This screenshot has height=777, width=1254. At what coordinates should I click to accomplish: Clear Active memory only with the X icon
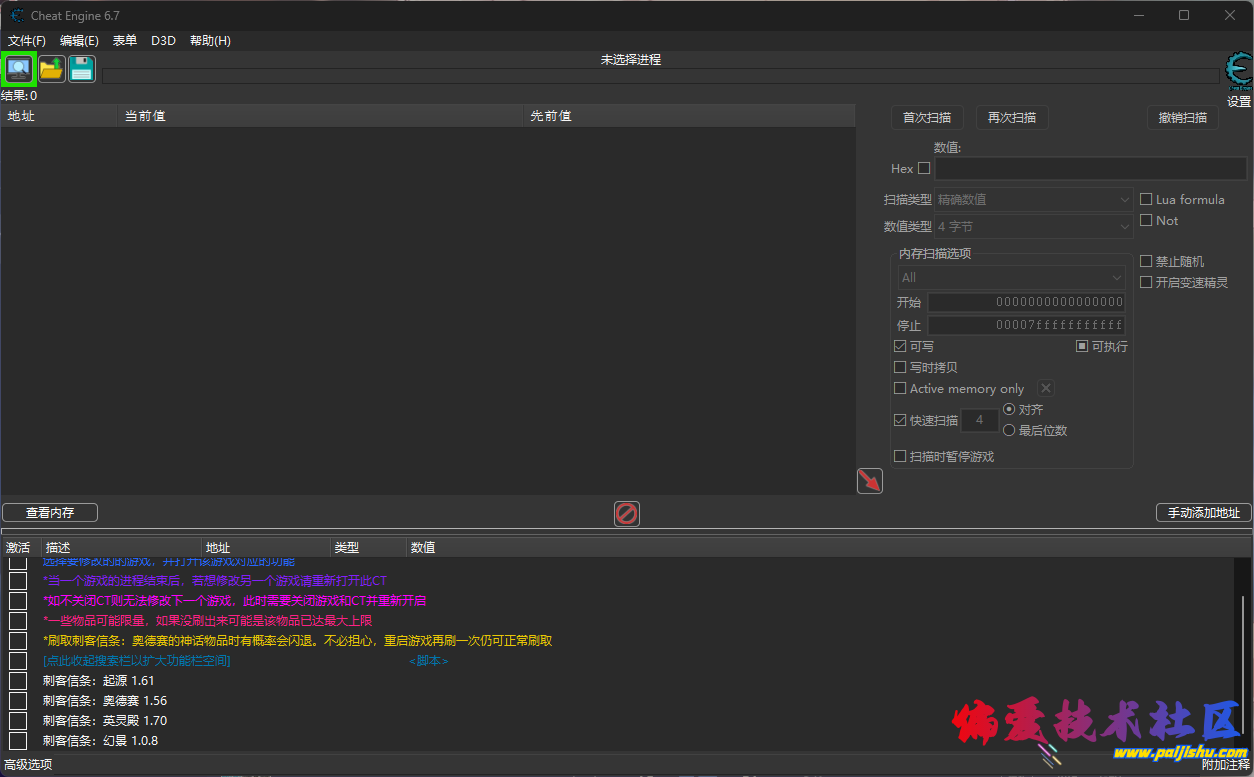[x=1045, y=388]
